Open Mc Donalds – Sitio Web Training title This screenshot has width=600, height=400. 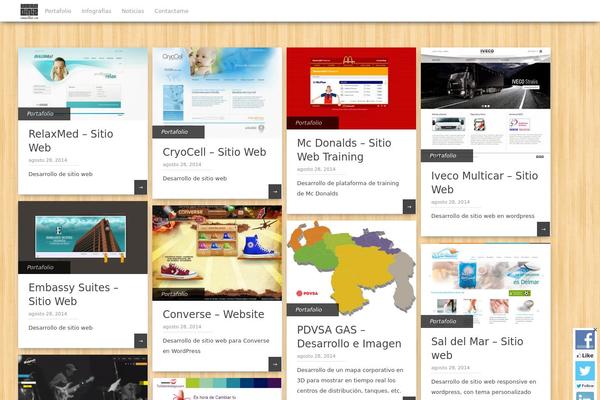[344, 150]
